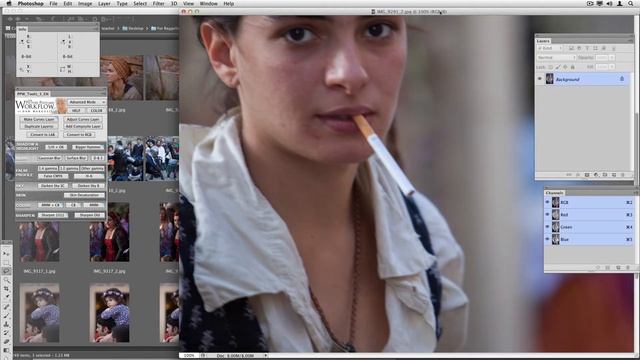Open Fill dropdown arrow in Layers
Viewport: 640px width, 360px height.
point(612,67)
